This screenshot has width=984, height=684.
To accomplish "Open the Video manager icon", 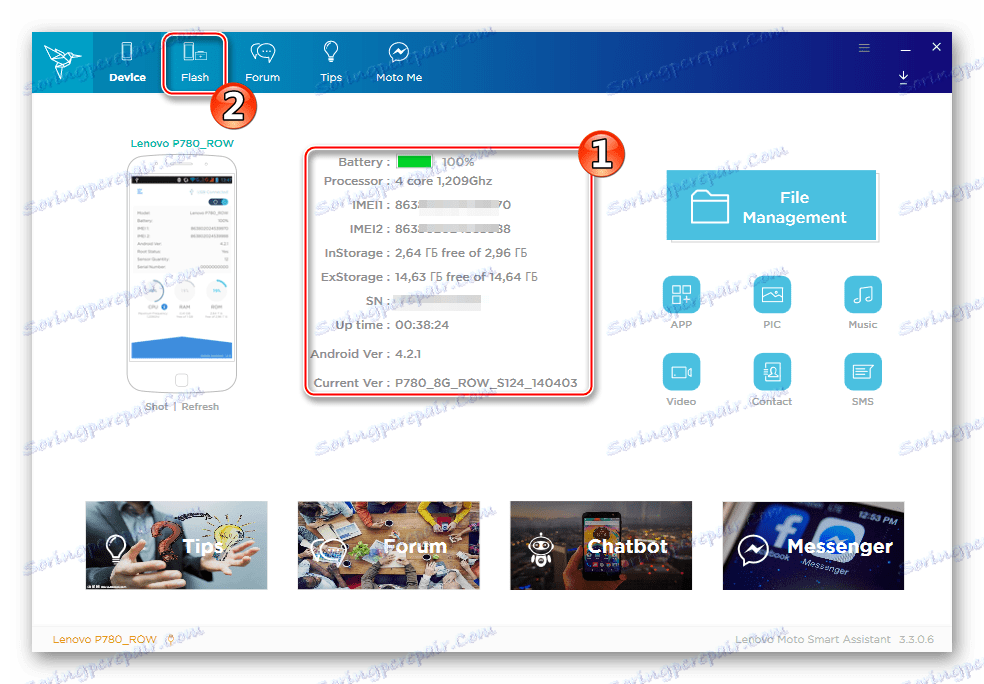I will (x=681, y=371).
